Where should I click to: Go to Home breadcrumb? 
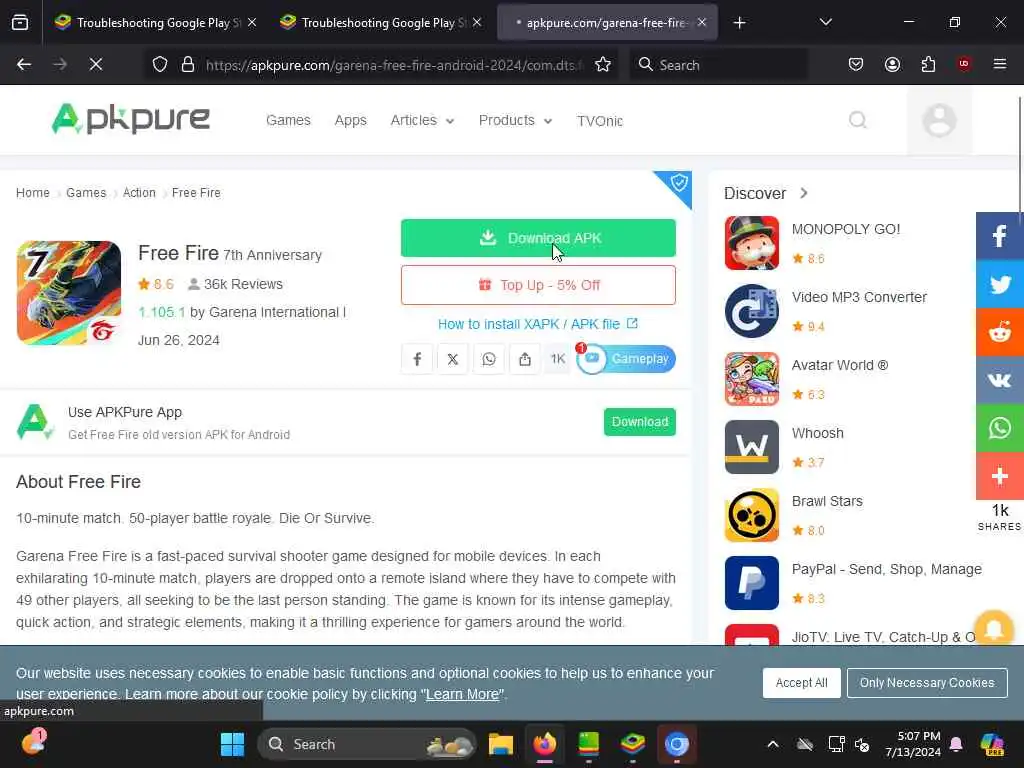tap(33, 193)
